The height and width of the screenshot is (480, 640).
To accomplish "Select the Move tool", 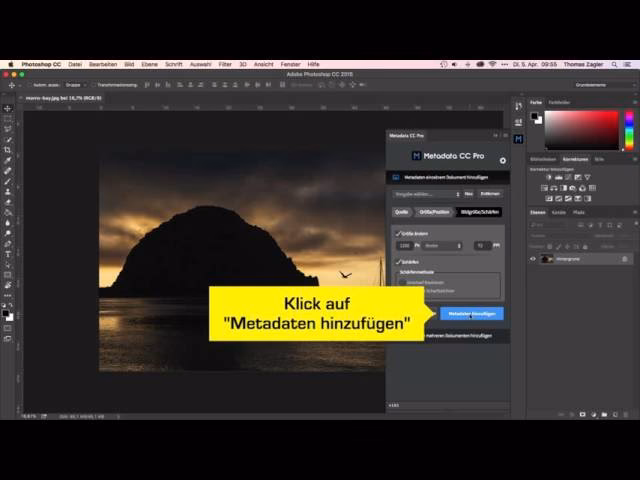I will click(x=8, y=108).
